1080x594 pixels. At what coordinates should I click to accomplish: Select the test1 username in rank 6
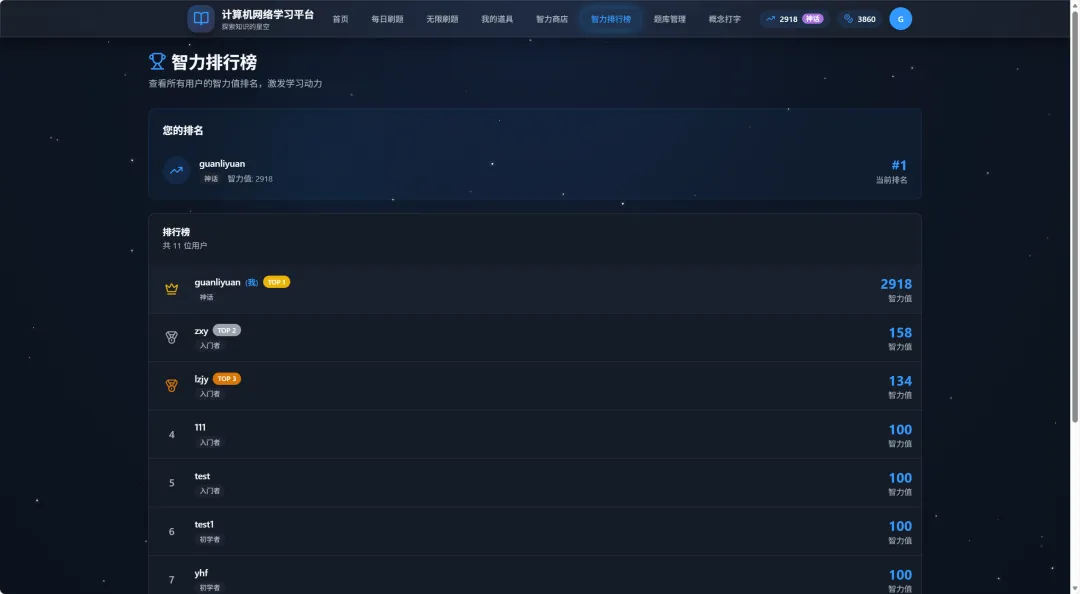(204, 524)
